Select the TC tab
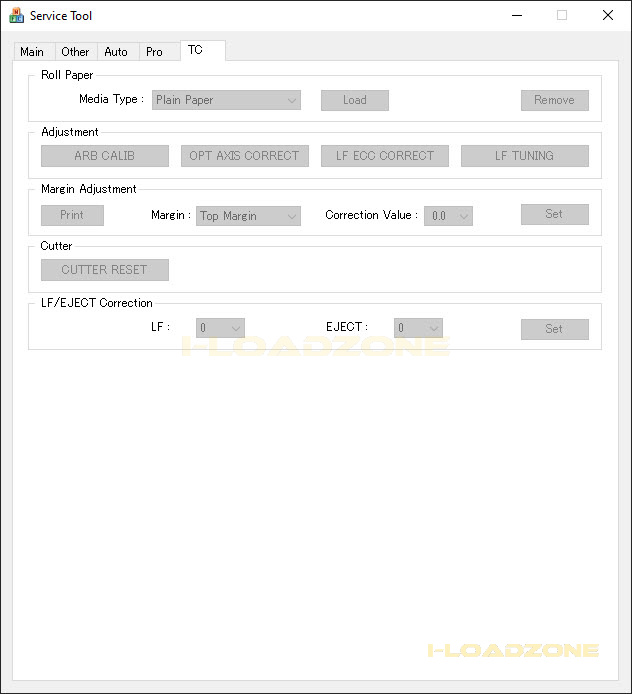 203,50
